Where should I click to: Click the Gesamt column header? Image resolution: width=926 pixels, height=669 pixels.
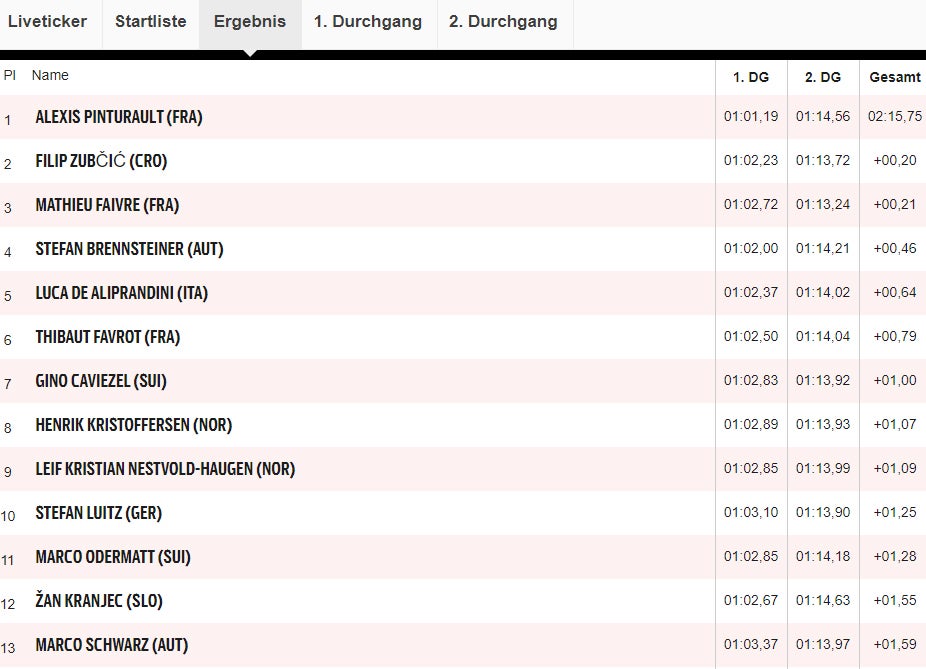pos(894,77)
